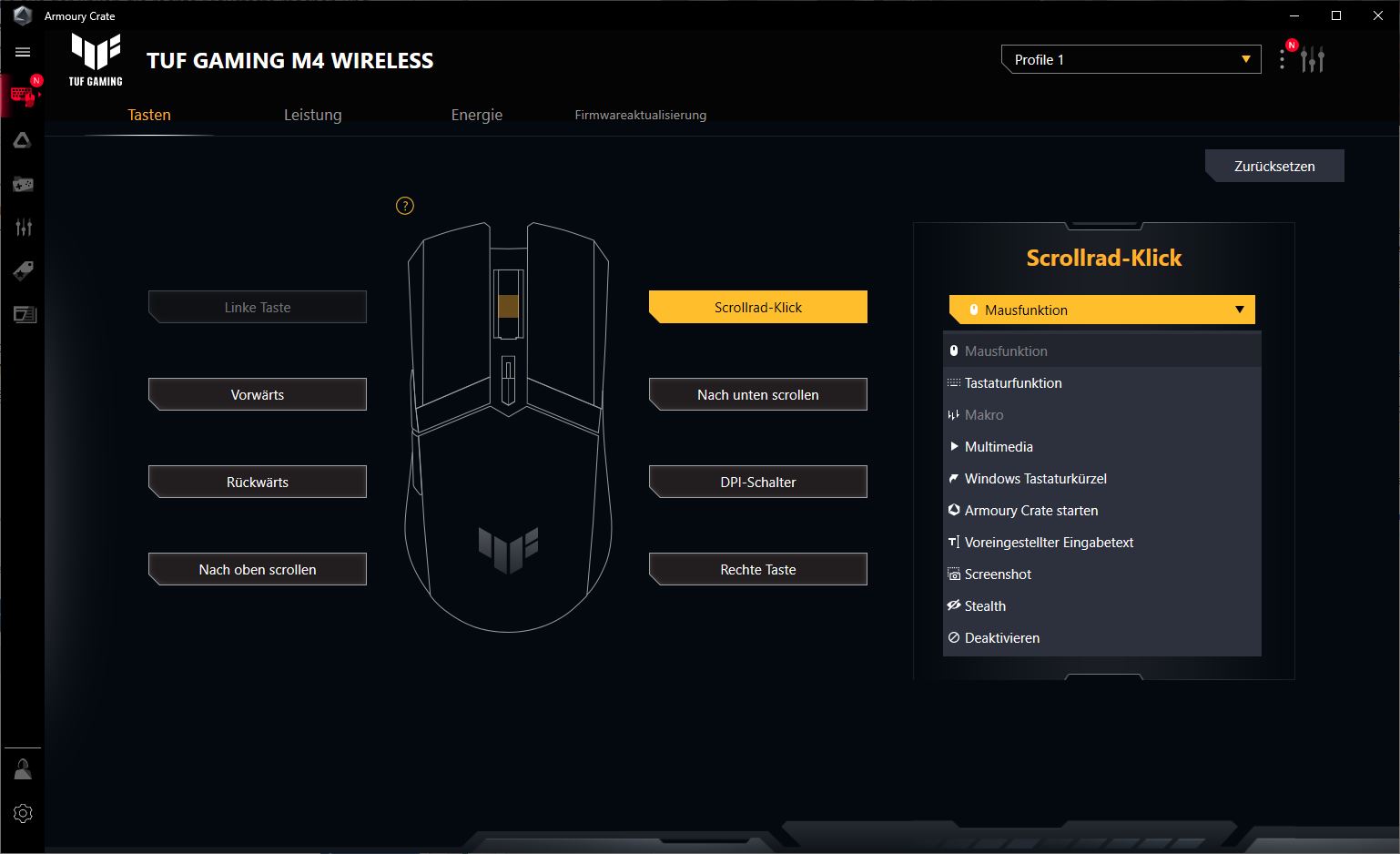Open the three-dot more options menu

pyautogui.click(x=1283, y=60)
